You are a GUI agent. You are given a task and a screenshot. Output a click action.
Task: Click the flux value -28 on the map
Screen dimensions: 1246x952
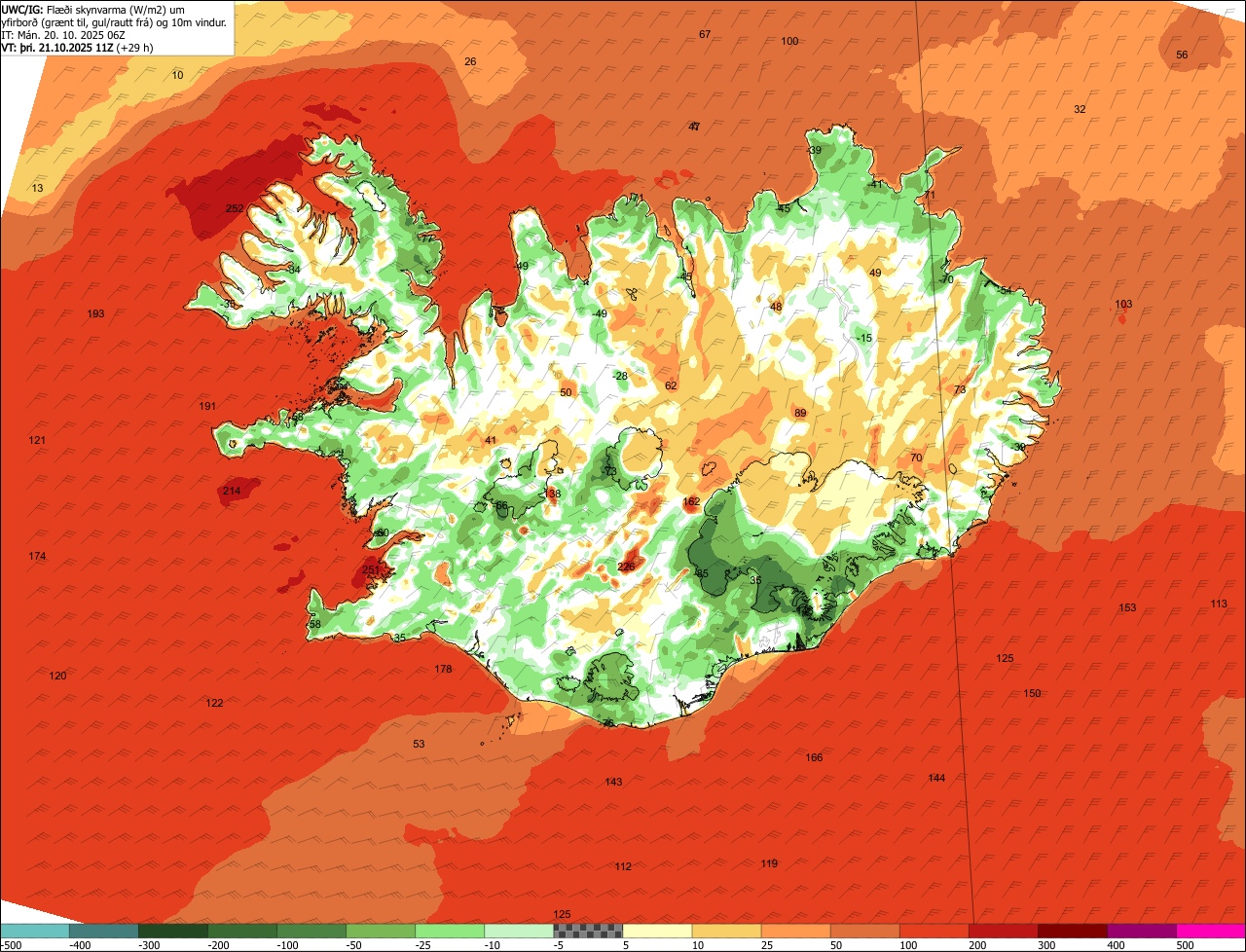620,376
